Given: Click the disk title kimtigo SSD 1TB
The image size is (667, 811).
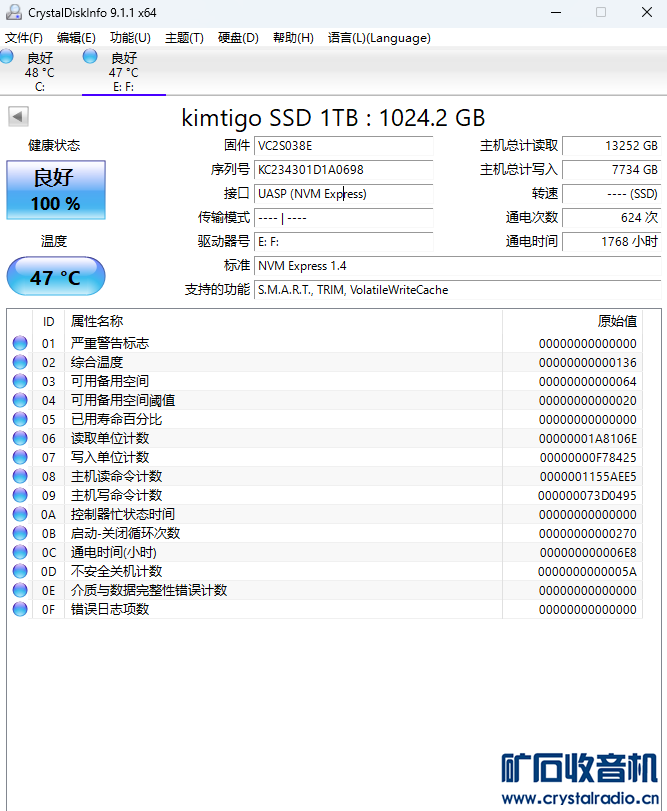Looking at the screenshot, I should pos(333,118).
